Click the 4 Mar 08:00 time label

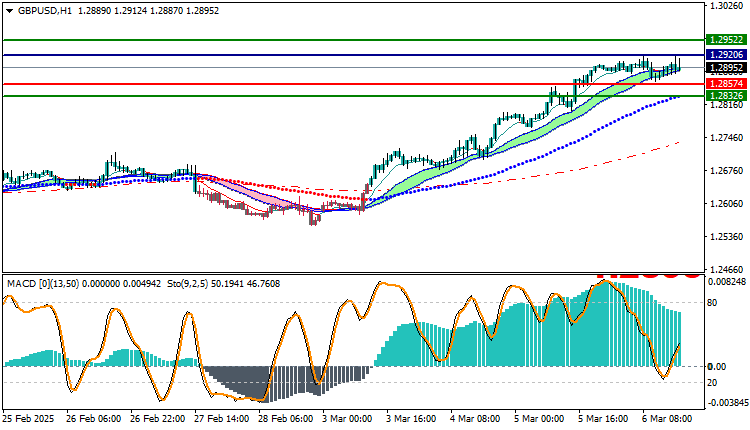coord(475,419)
